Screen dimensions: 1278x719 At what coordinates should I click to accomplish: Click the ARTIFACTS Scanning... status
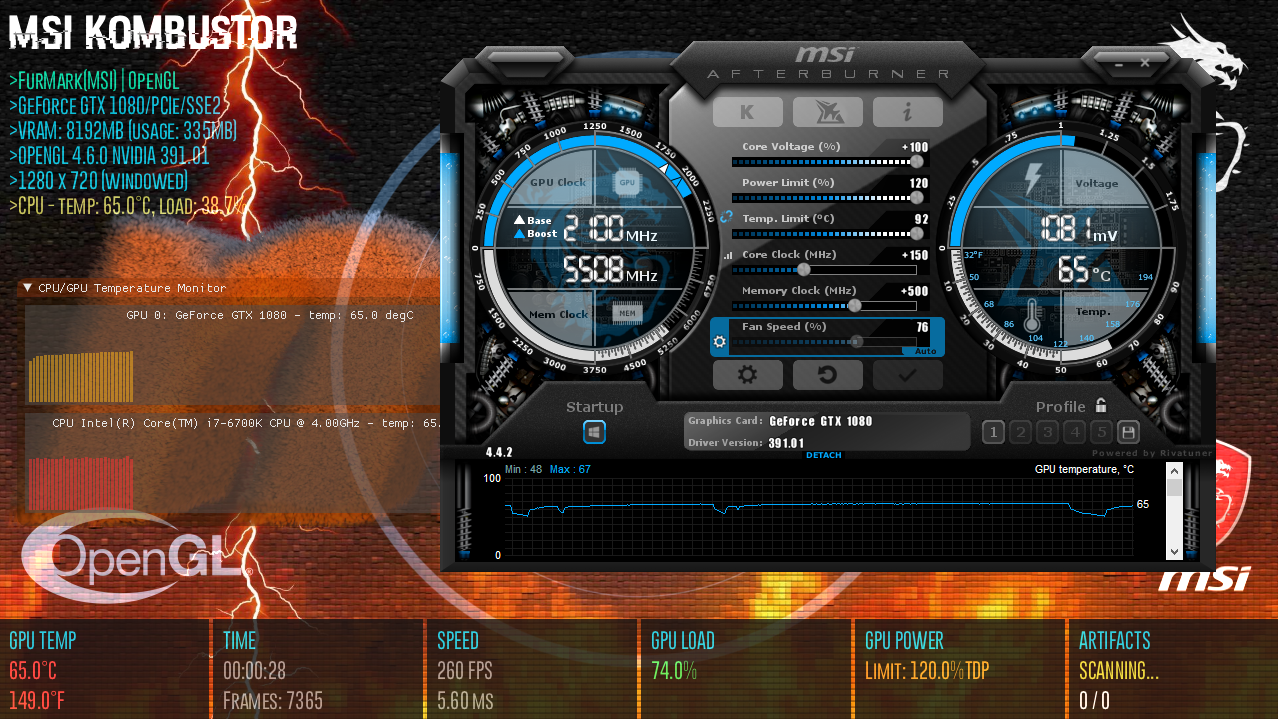pyautogui.click(x=1119, y=670)
